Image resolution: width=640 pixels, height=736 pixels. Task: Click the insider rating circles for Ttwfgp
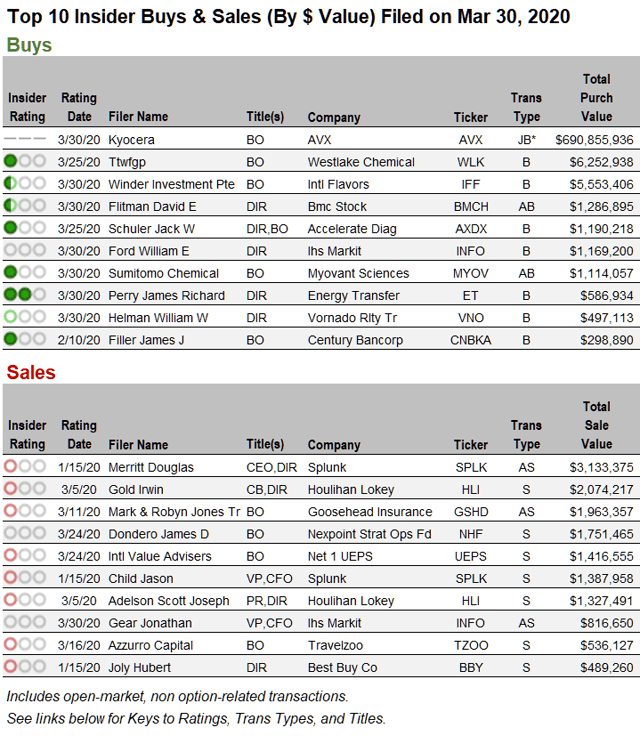25,162
